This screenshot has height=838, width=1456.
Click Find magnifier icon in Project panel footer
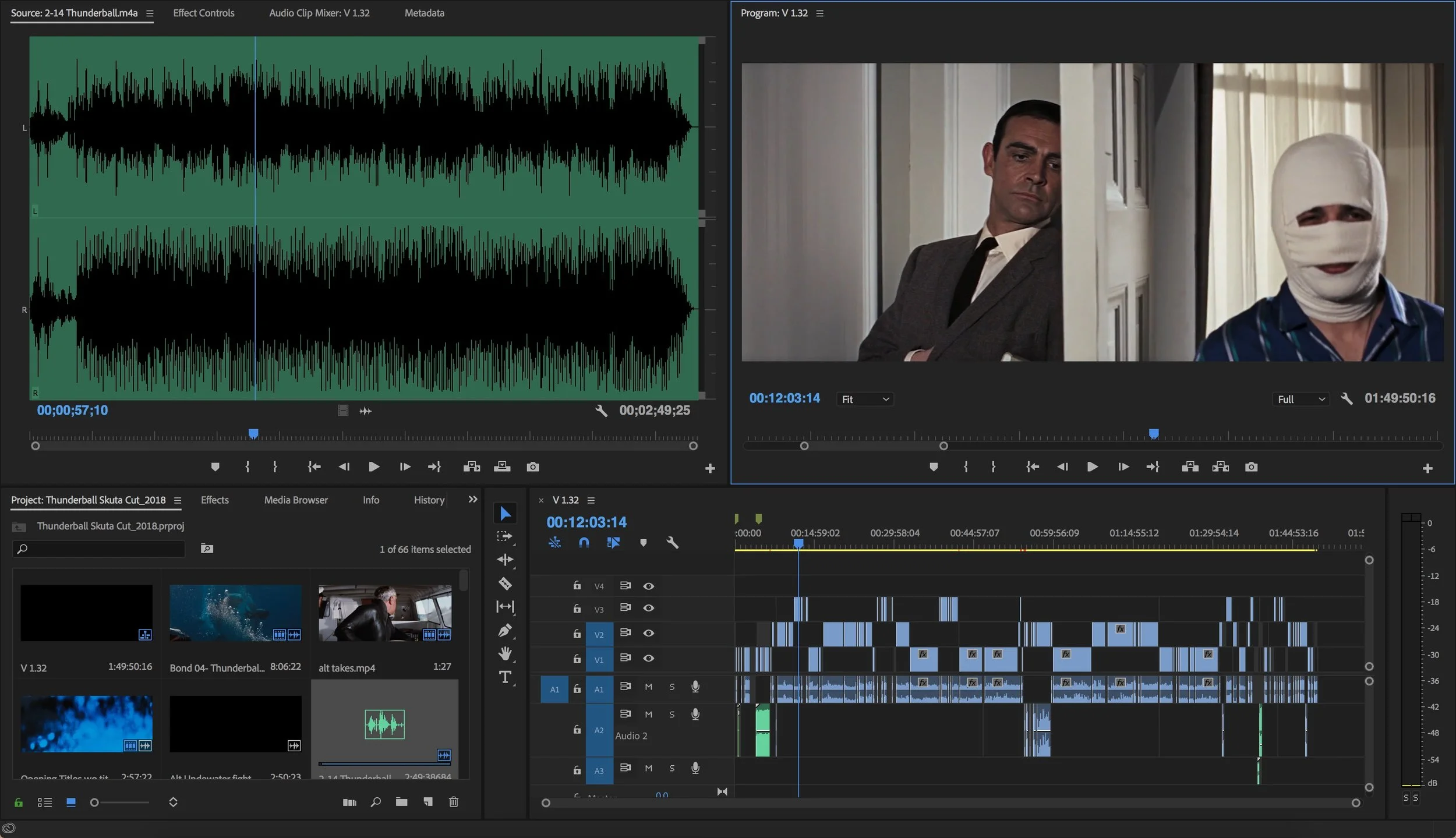coord(376,802)
